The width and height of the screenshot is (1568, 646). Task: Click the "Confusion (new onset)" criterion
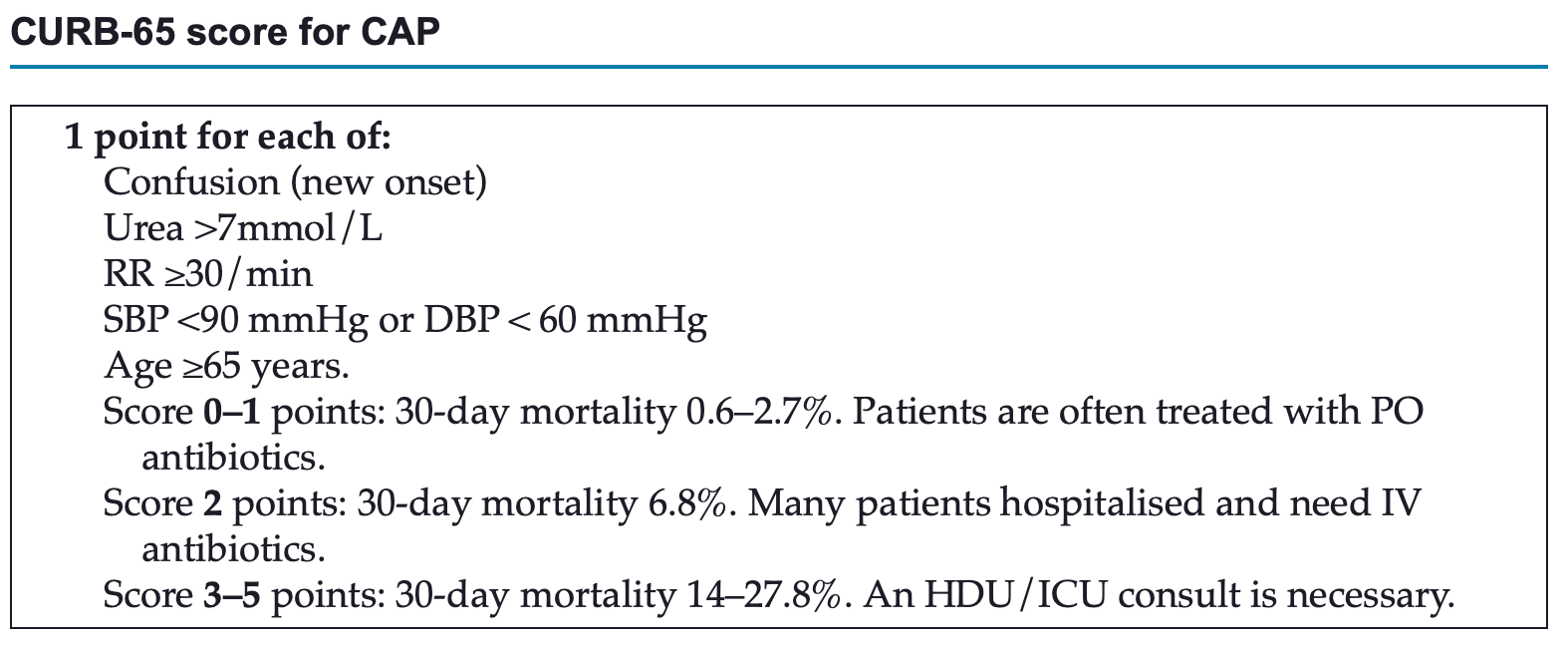(295, 181)
